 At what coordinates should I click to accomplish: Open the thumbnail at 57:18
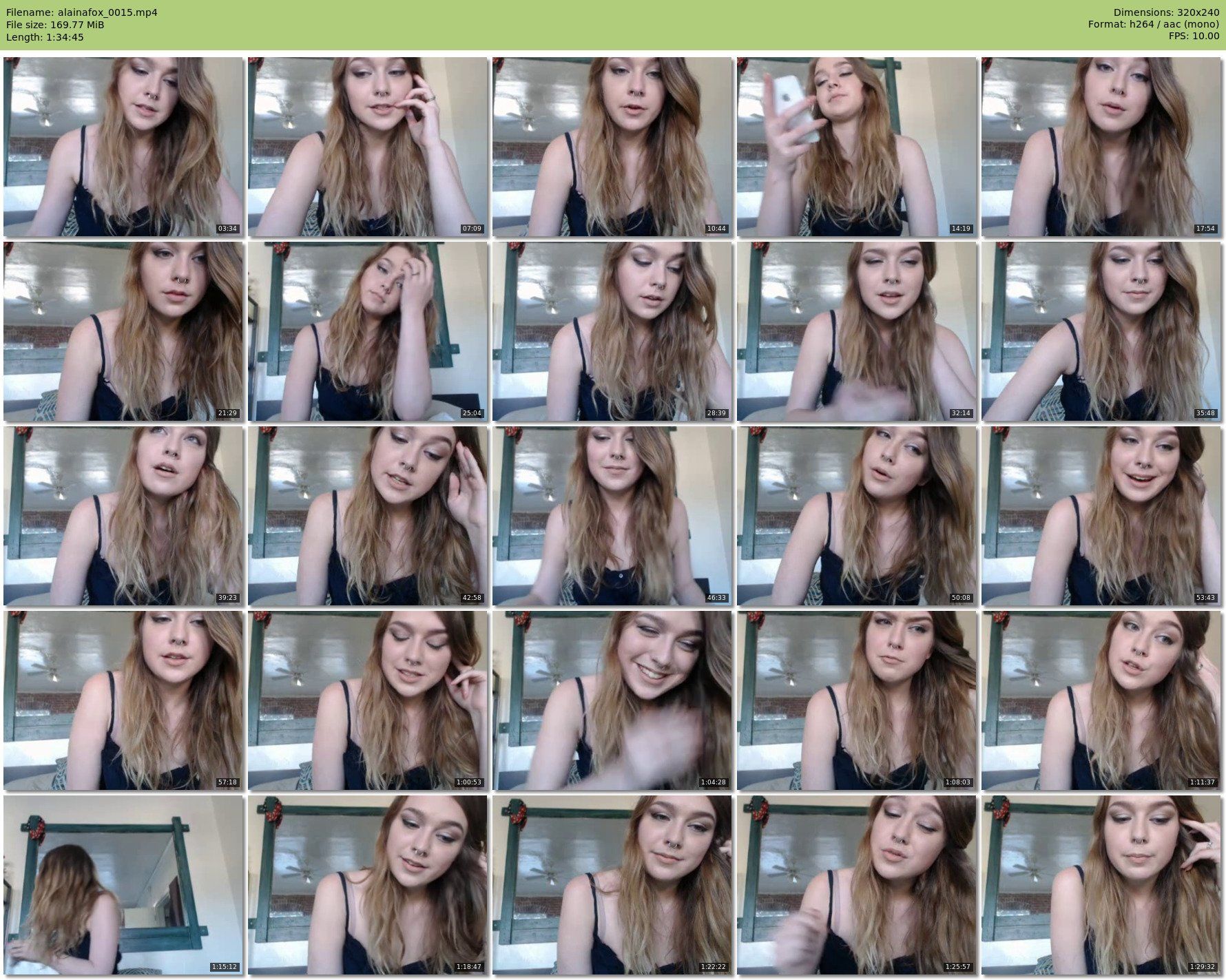tap(123, 700)
